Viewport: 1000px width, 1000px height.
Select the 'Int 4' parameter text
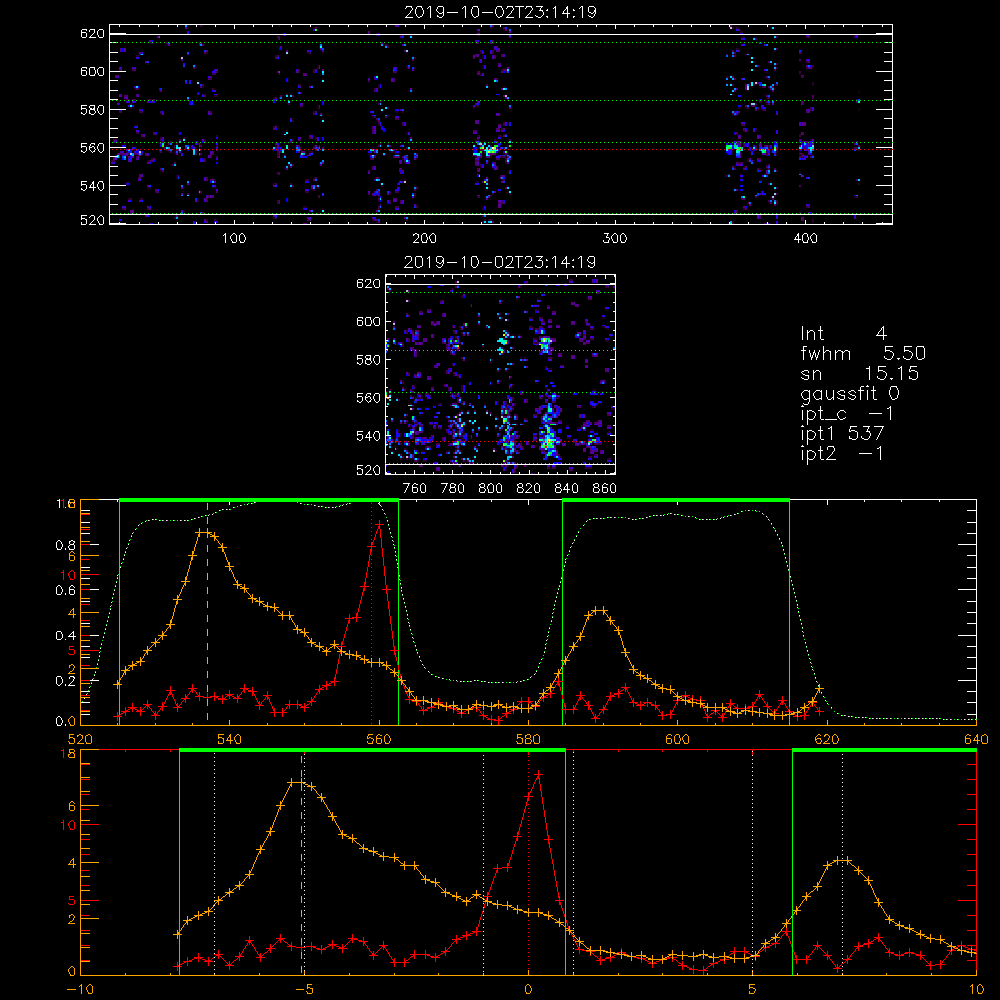843,334
